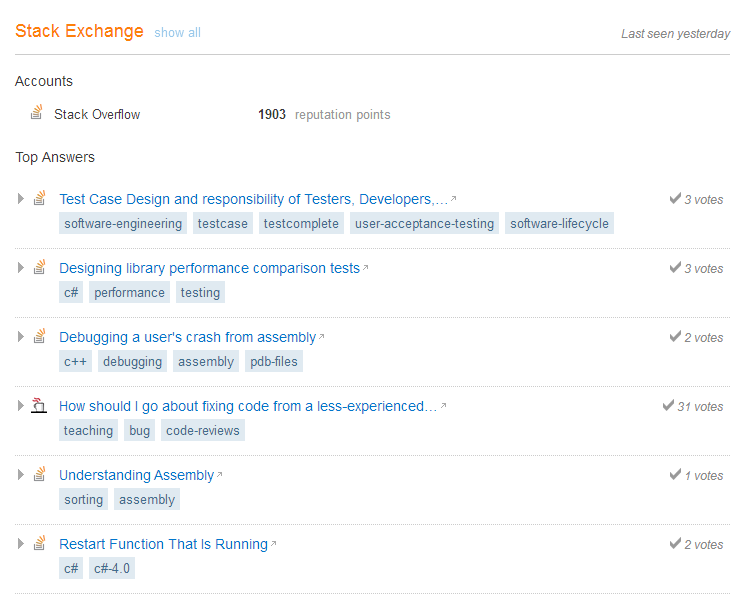The image size is (749, 594).
Task: Select the user-acceptance-testing tag
Action: (x=424, y=223)
